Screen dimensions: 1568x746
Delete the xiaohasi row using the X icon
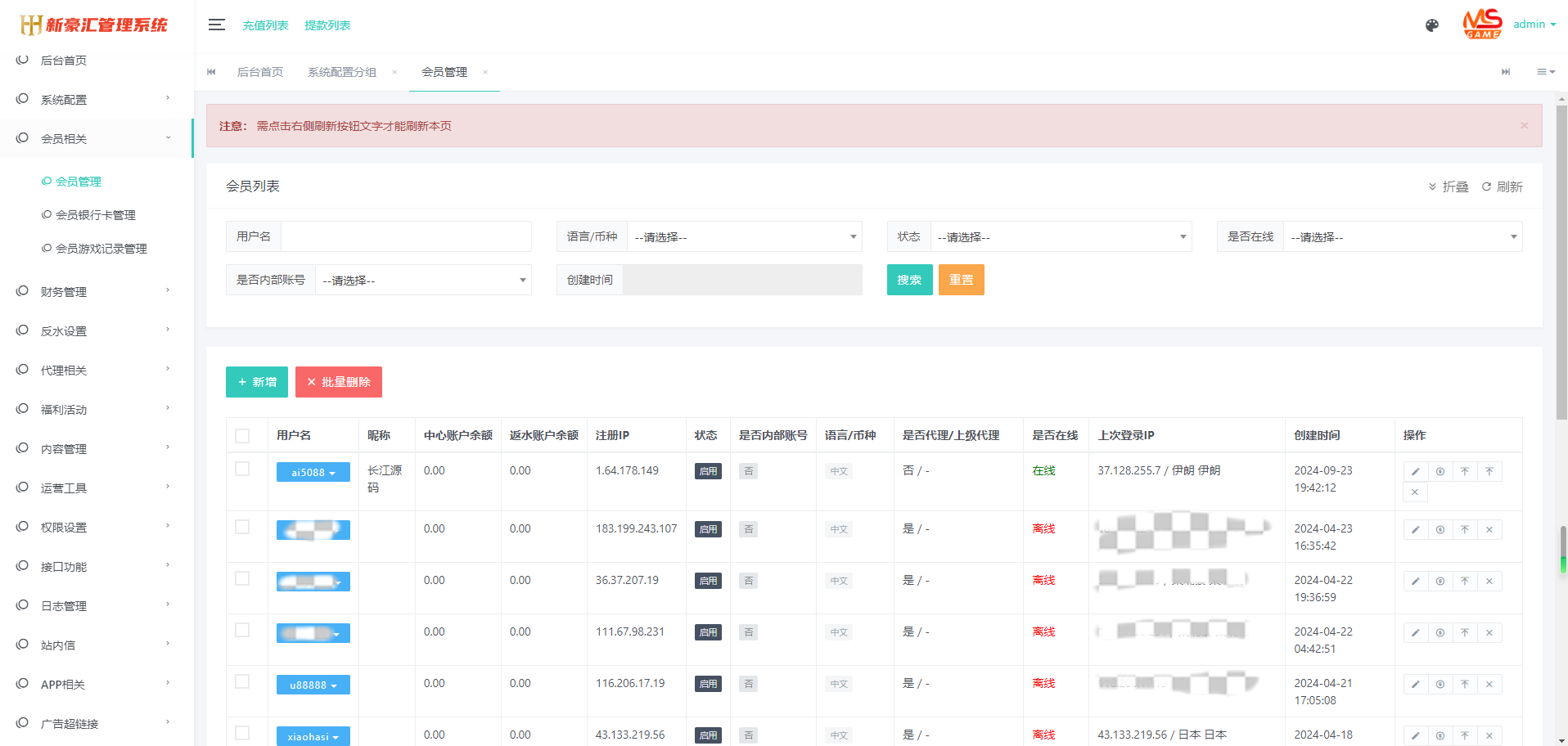click(x=1489, y=735)
